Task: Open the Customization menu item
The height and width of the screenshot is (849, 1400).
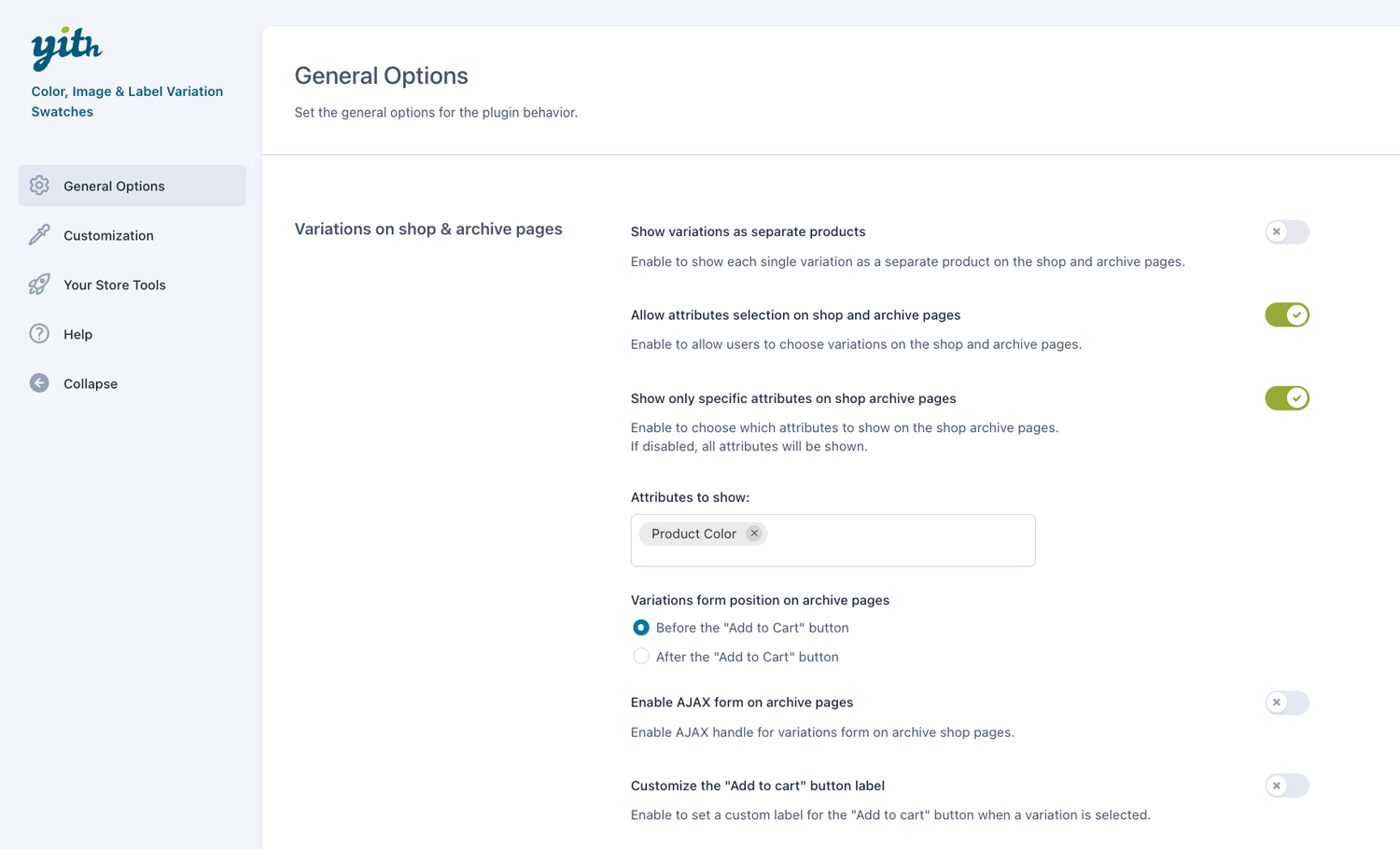Action: [108, 236]
